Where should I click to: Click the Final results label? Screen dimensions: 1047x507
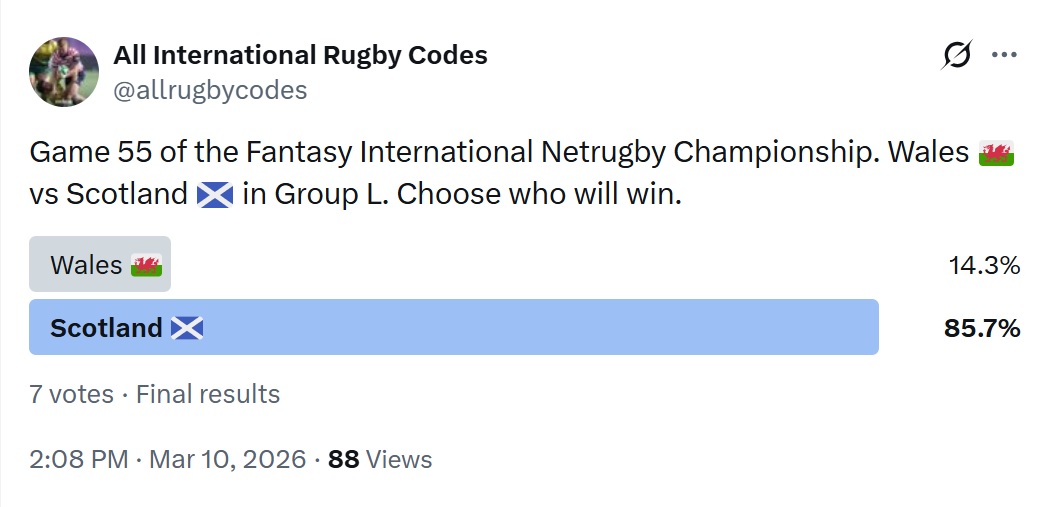[208, 394]
